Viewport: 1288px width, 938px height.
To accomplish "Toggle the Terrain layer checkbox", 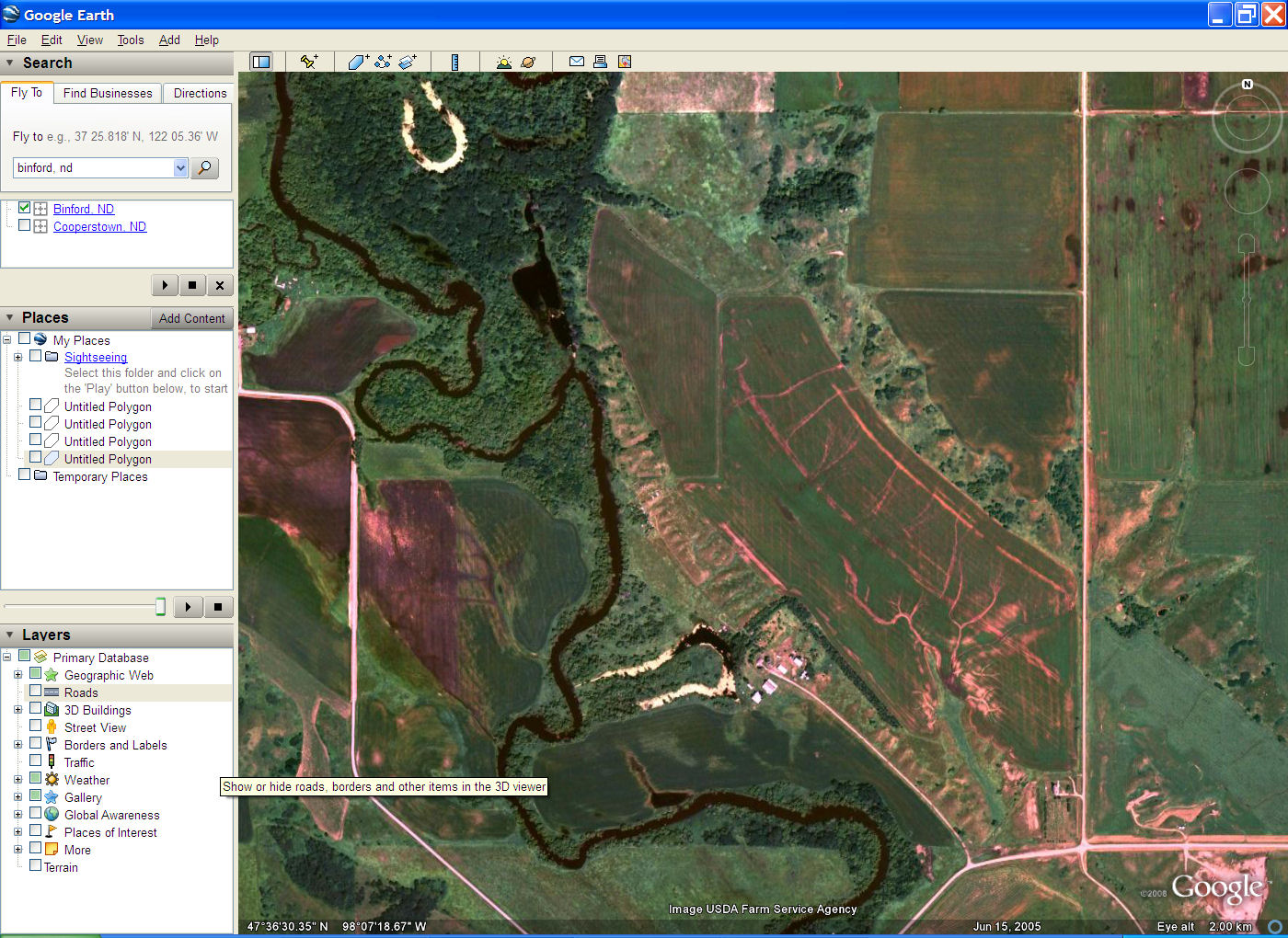I will pos(35,866).
